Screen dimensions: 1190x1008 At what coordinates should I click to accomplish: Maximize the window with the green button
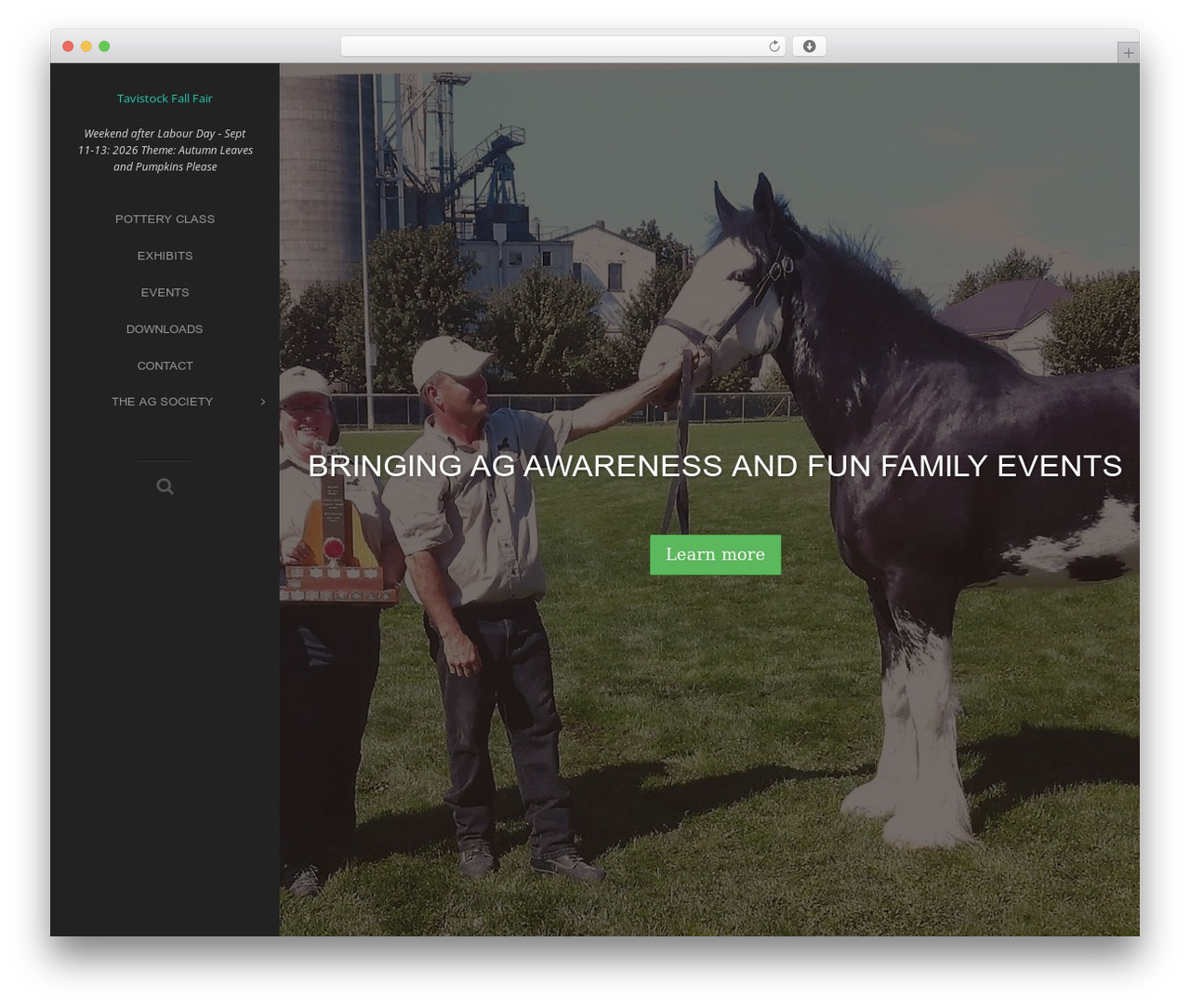pyautogui.click(x=104, y=46)
